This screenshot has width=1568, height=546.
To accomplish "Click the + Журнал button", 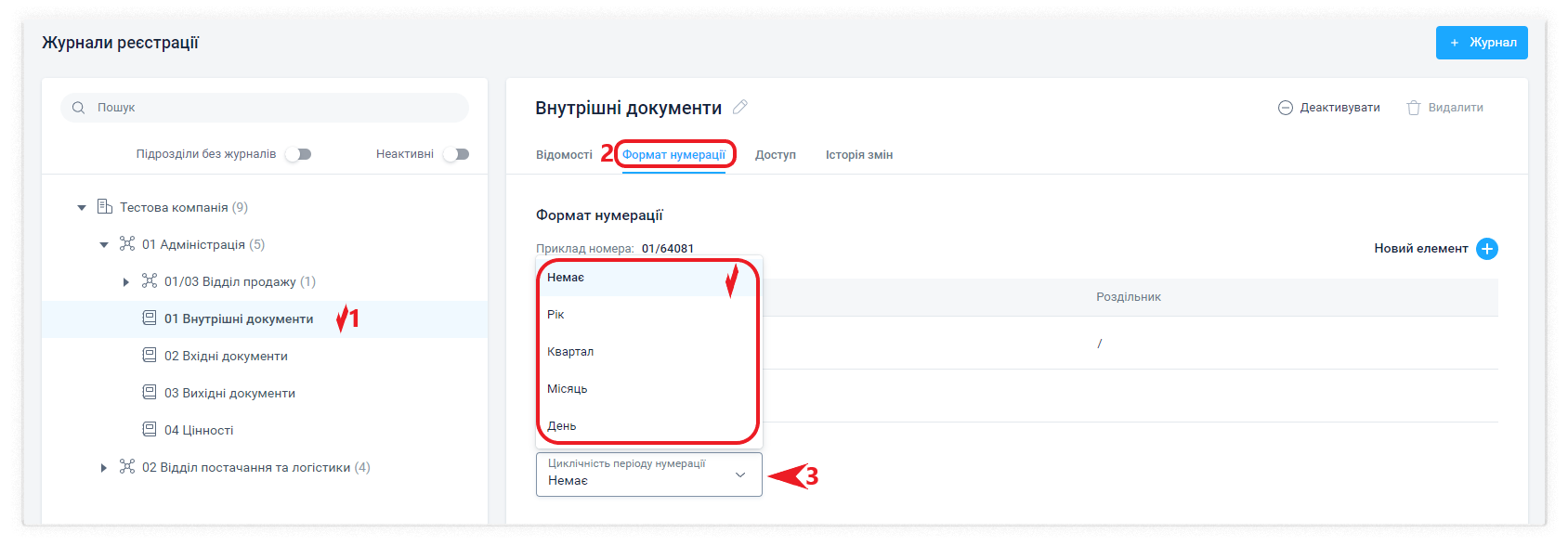I will coord(1481,43).
